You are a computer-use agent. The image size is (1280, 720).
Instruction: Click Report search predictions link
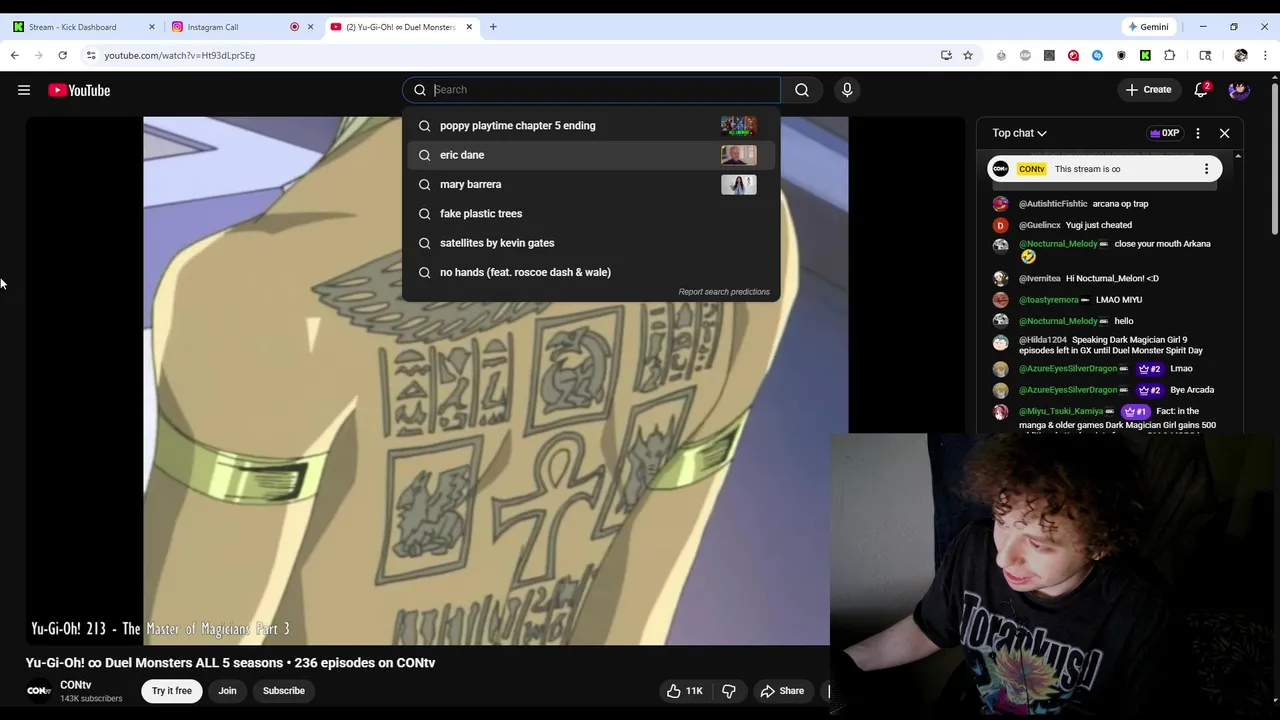pyautogui.click(x=724, y=292)
